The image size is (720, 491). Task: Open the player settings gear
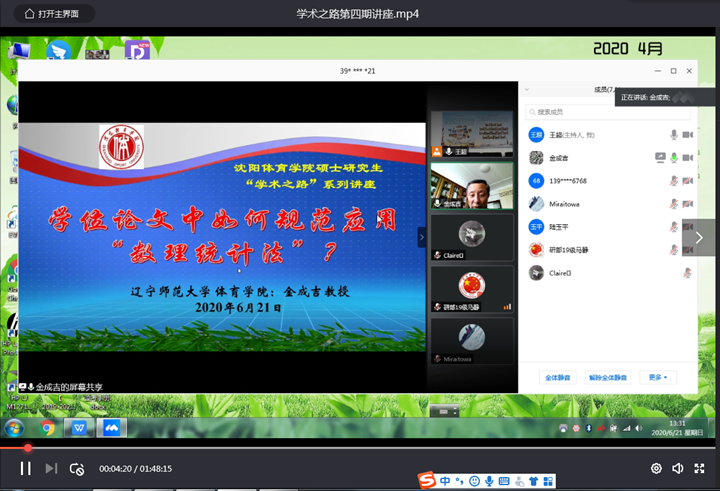coord(656,468)
